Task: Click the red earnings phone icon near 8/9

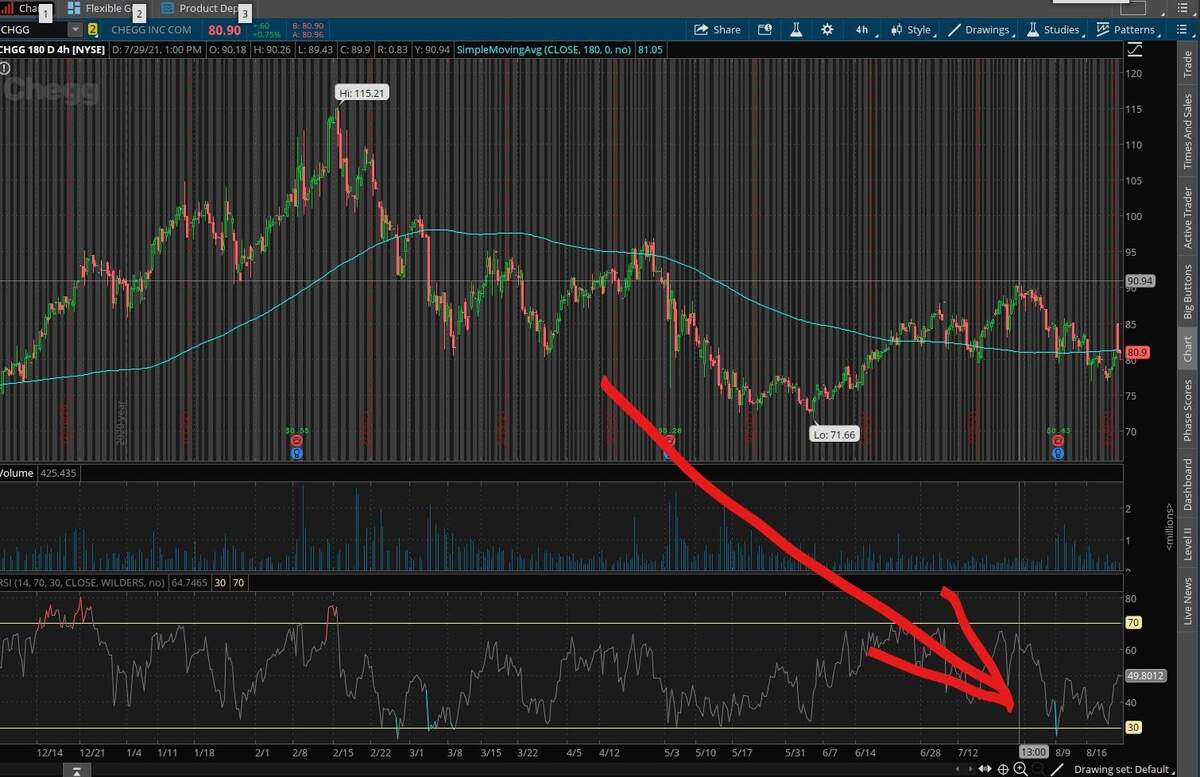Action: pyautogui.click(x=1057, y=440)
